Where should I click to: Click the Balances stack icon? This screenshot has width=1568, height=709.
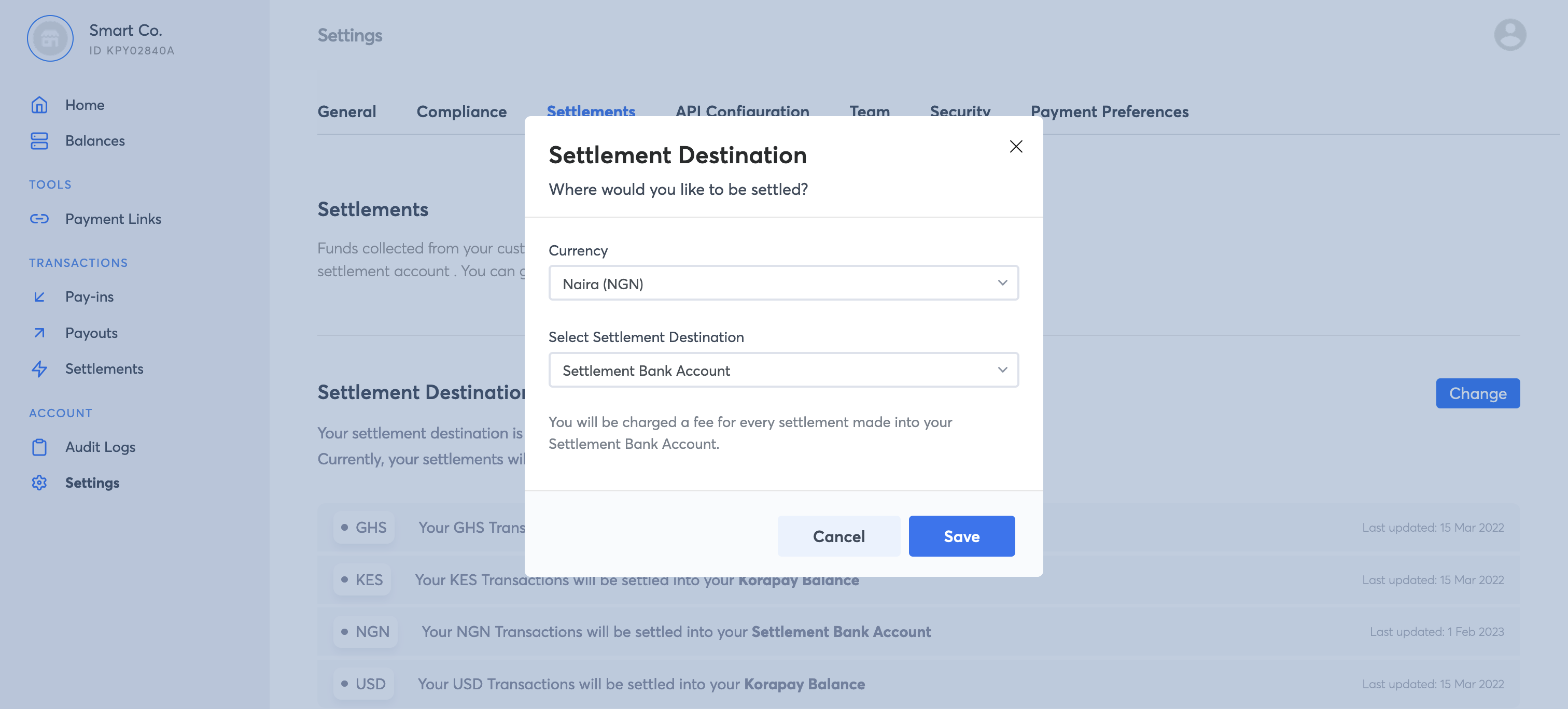39,140
